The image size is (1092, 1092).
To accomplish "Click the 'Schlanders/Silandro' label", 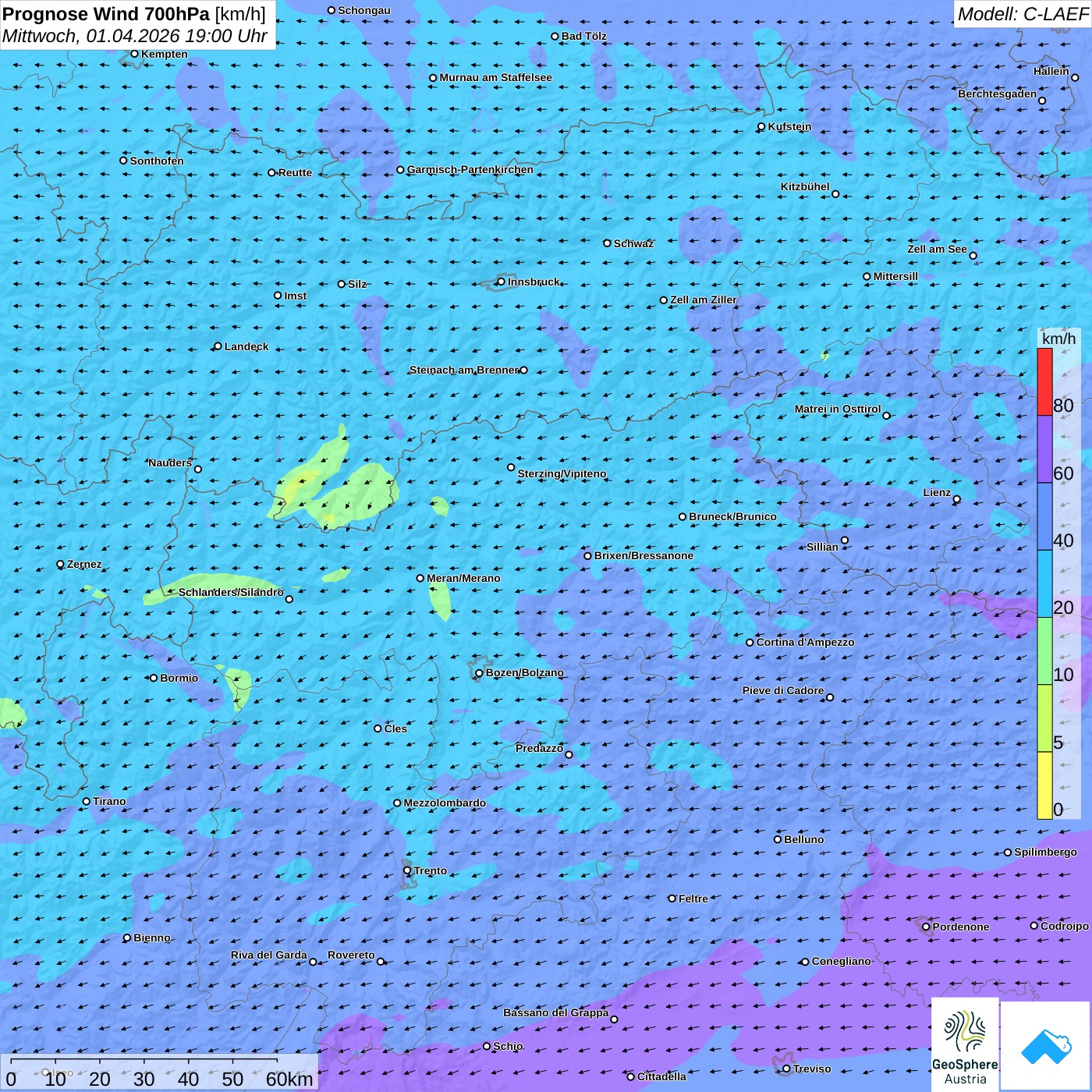I will pyautogui.click(x=231, y=592).
